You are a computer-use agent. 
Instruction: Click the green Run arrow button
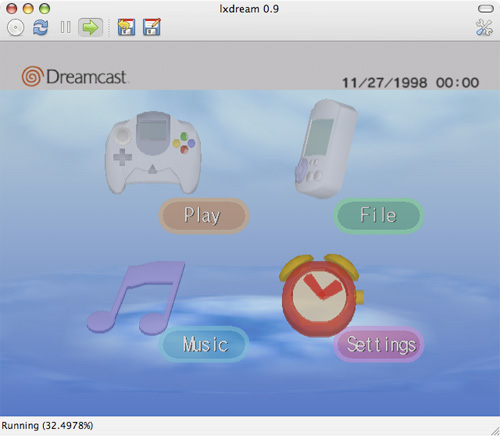[90, 27]
